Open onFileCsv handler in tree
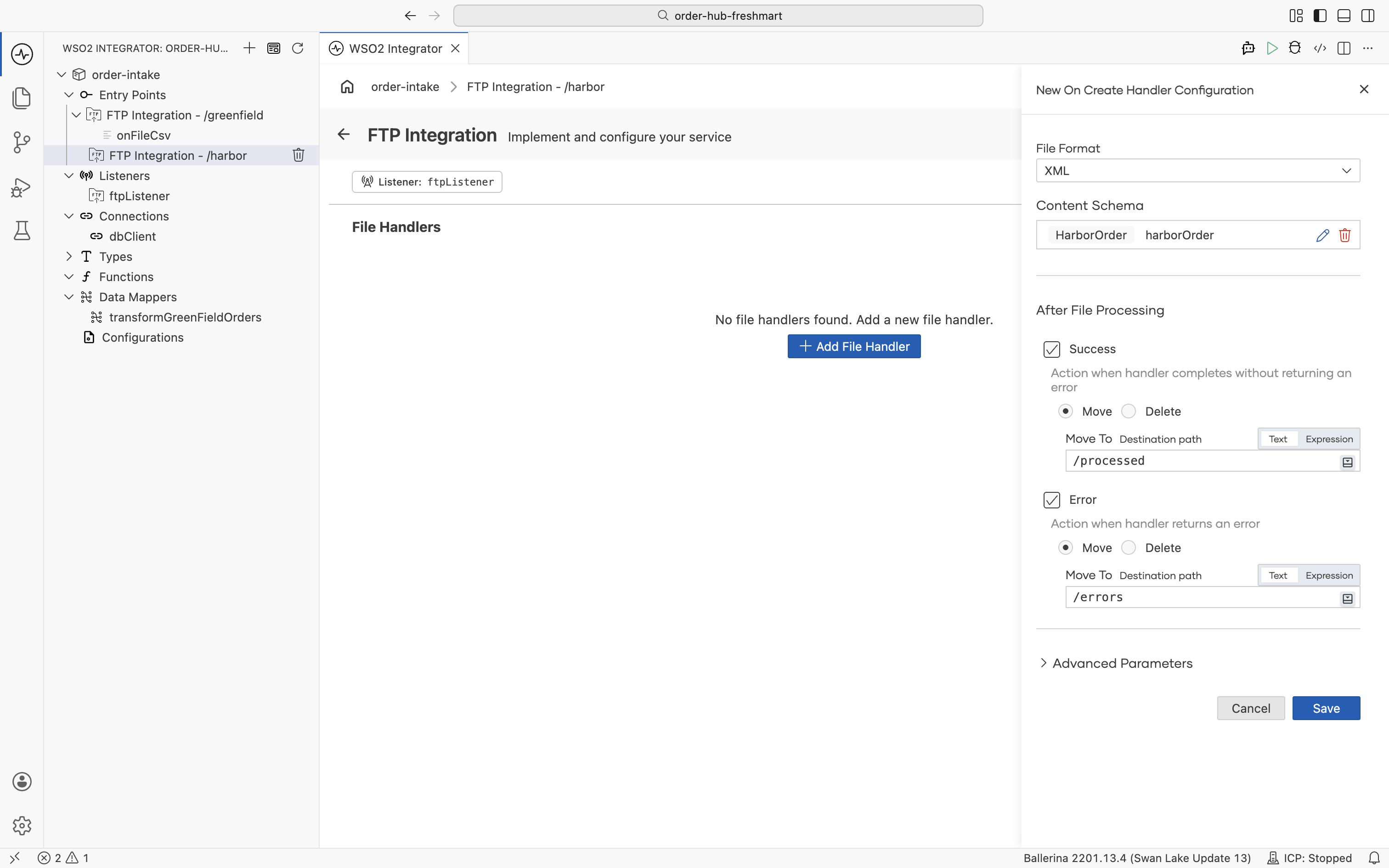Viewport: 1389px width, 868px height. pyautogui.click(x=143, y=135)
